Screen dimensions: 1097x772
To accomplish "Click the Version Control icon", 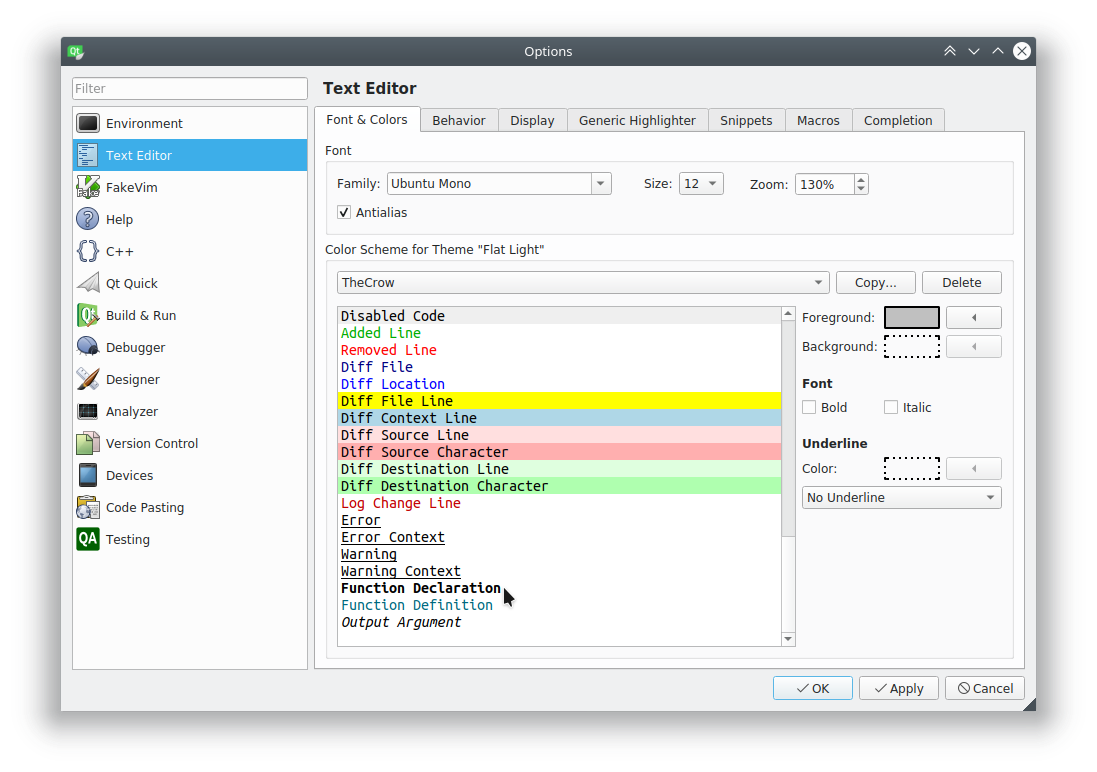I will click(x=88, y=443).
